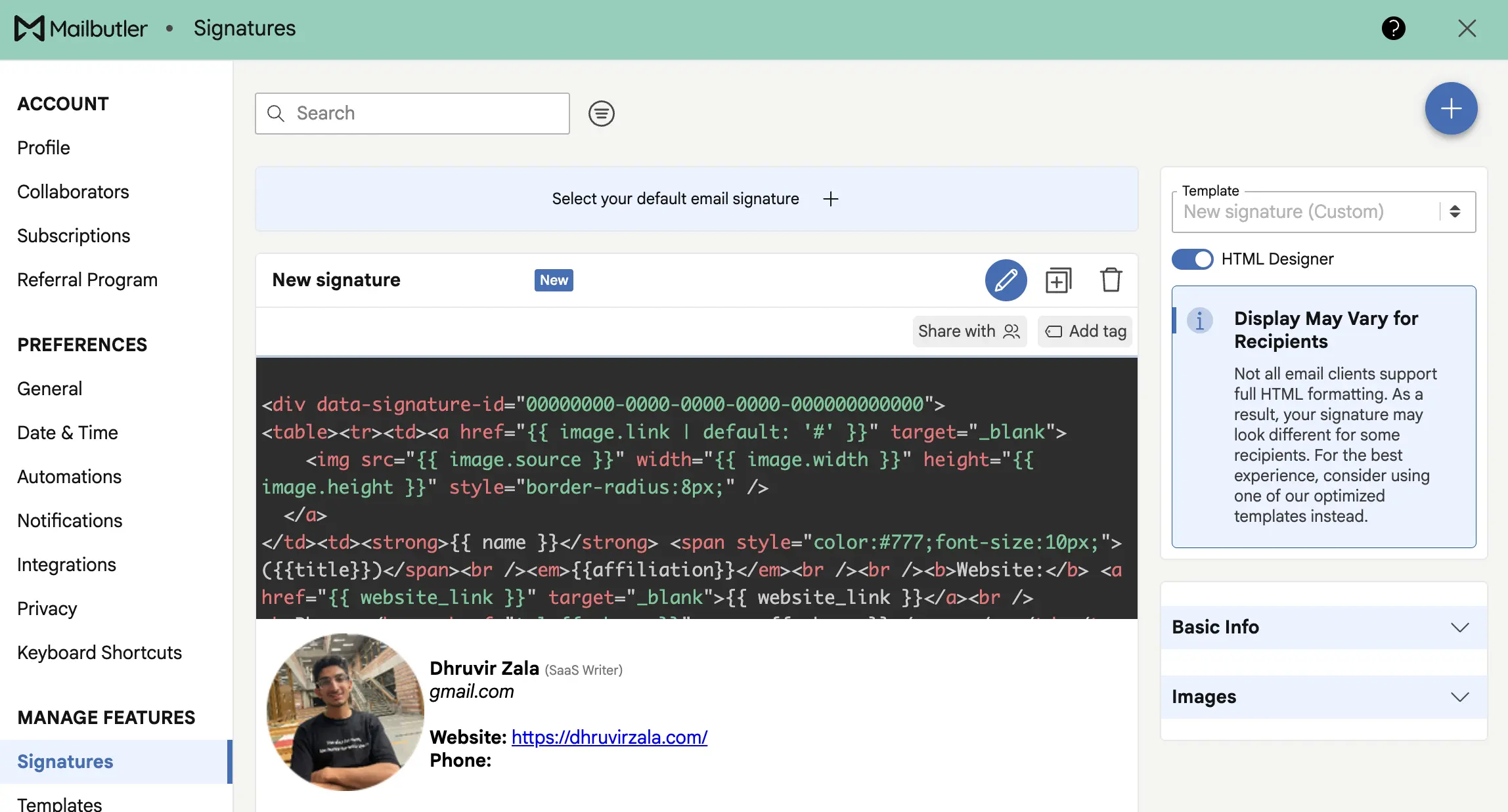
Task: Delete the signature with the trash icon
Action: (x=1111, y=280)
